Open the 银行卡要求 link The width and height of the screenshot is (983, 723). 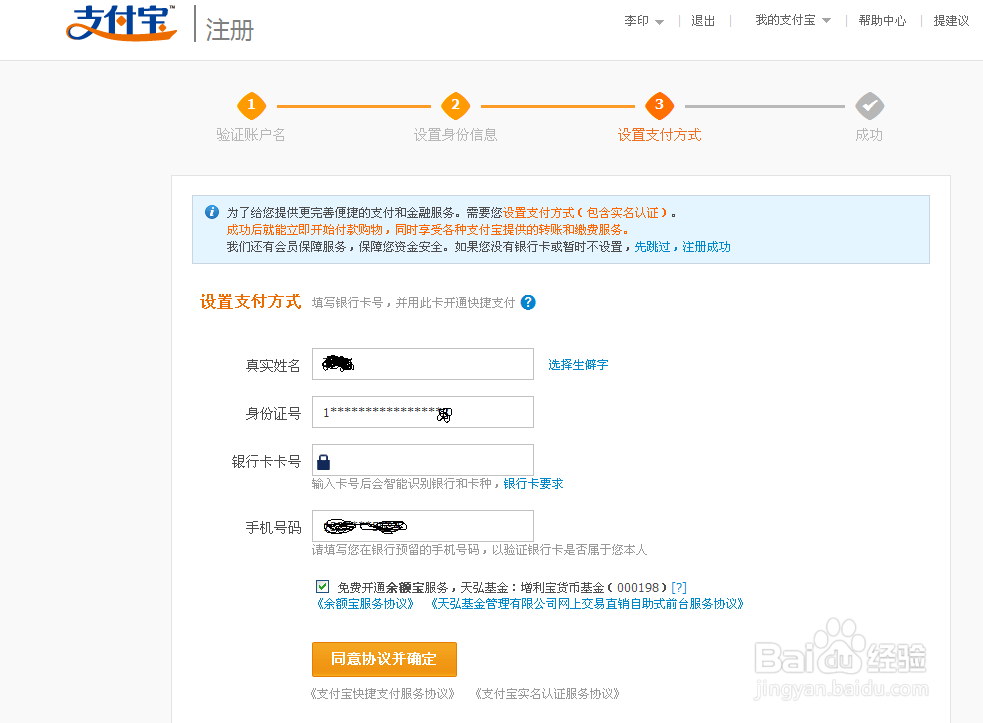point(534,483)
